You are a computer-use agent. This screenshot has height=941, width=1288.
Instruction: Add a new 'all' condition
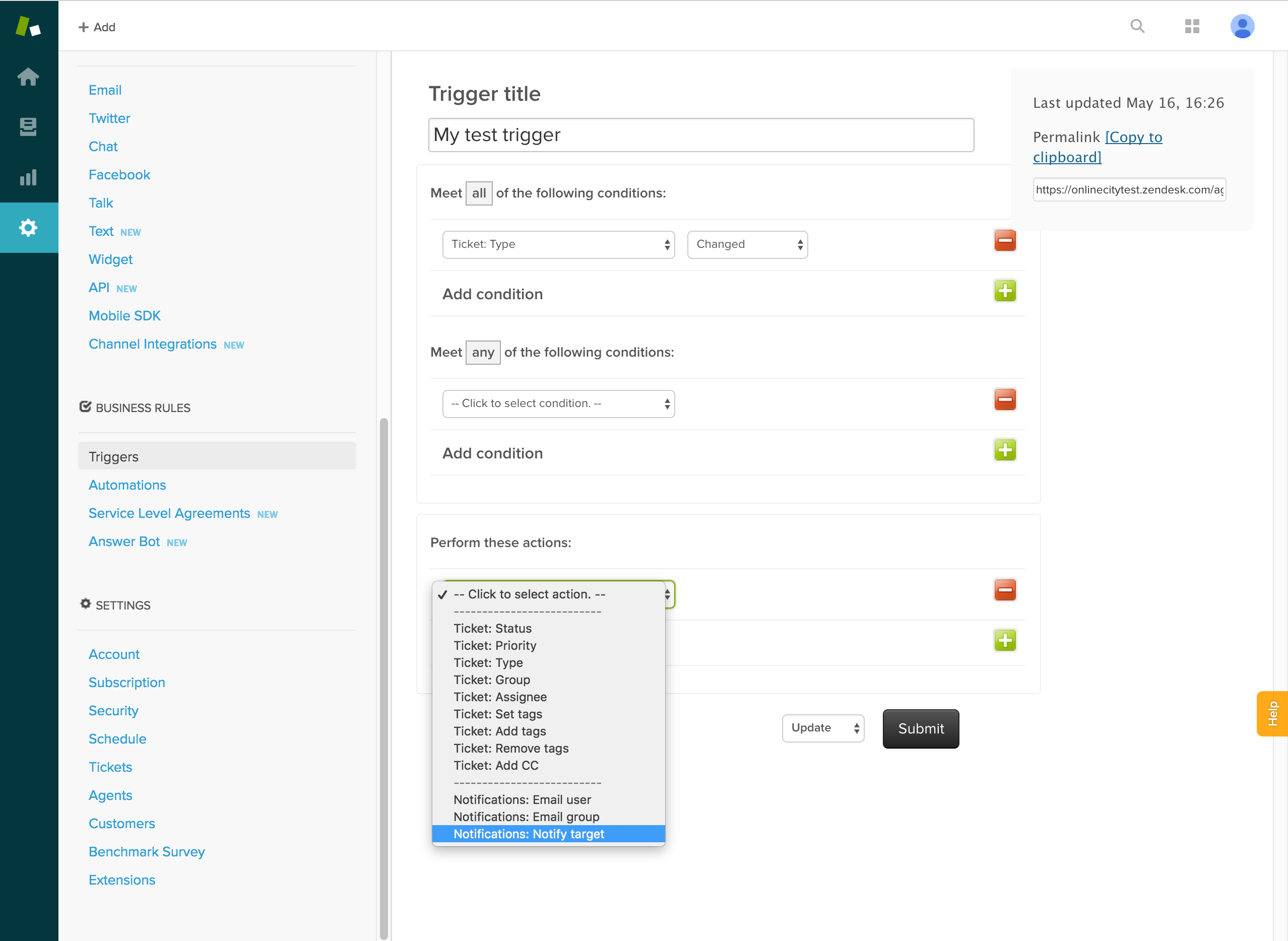point(1005,291)
